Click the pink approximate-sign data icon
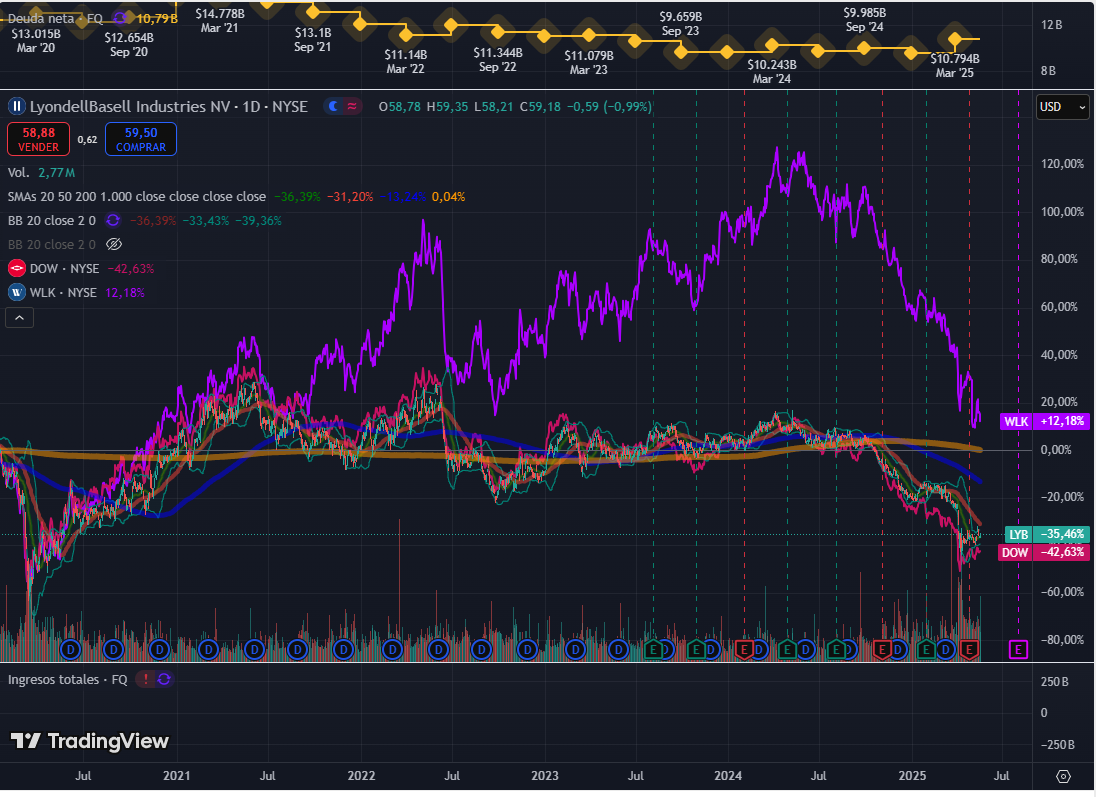 (x=352, y=107)
